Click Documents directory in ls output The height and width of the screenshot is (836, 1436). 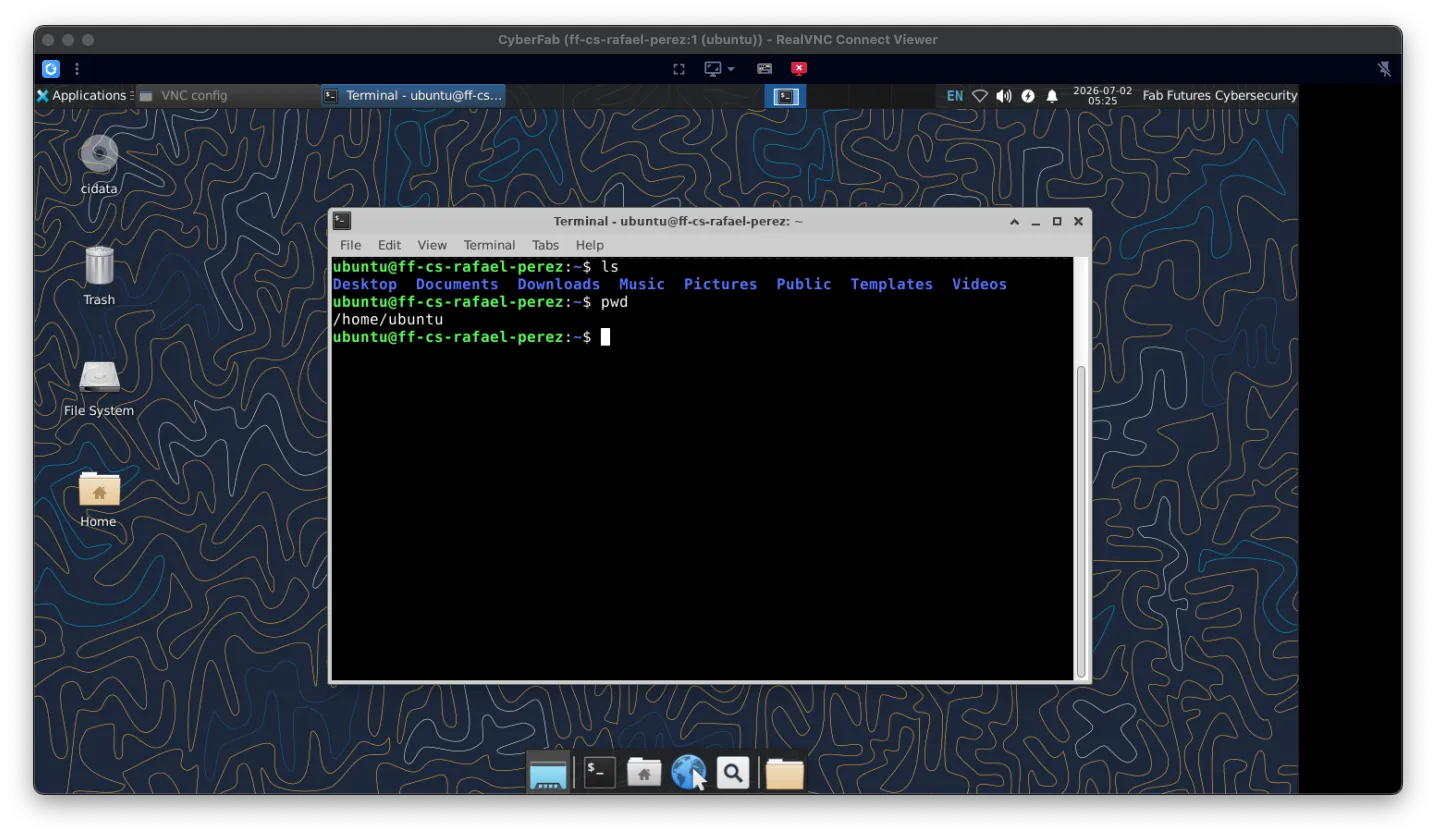point(457,284)
